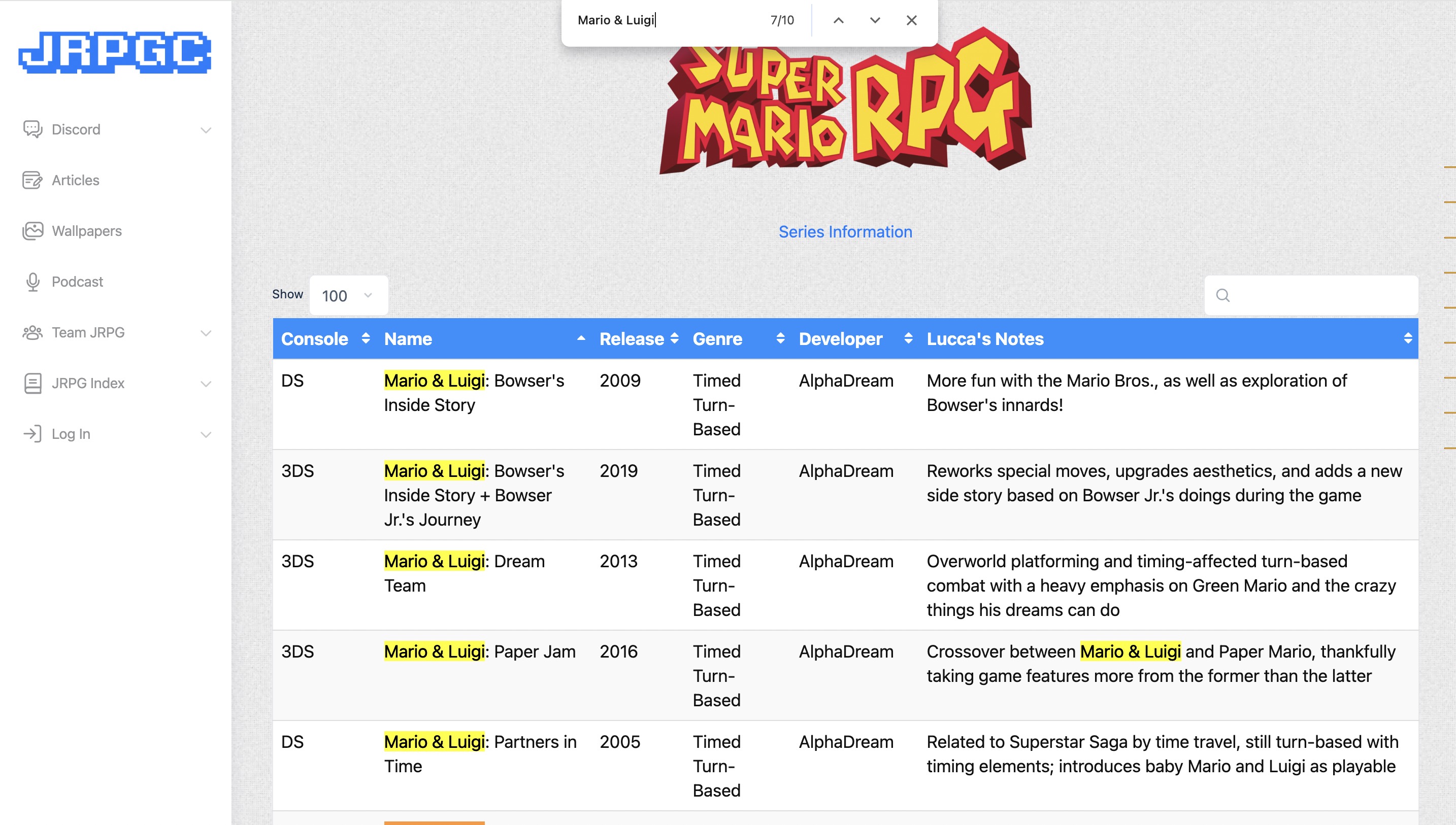The image size is (1456, 825).
Task: Click the Podcast microphone icon
Action: tap(33, 282)
